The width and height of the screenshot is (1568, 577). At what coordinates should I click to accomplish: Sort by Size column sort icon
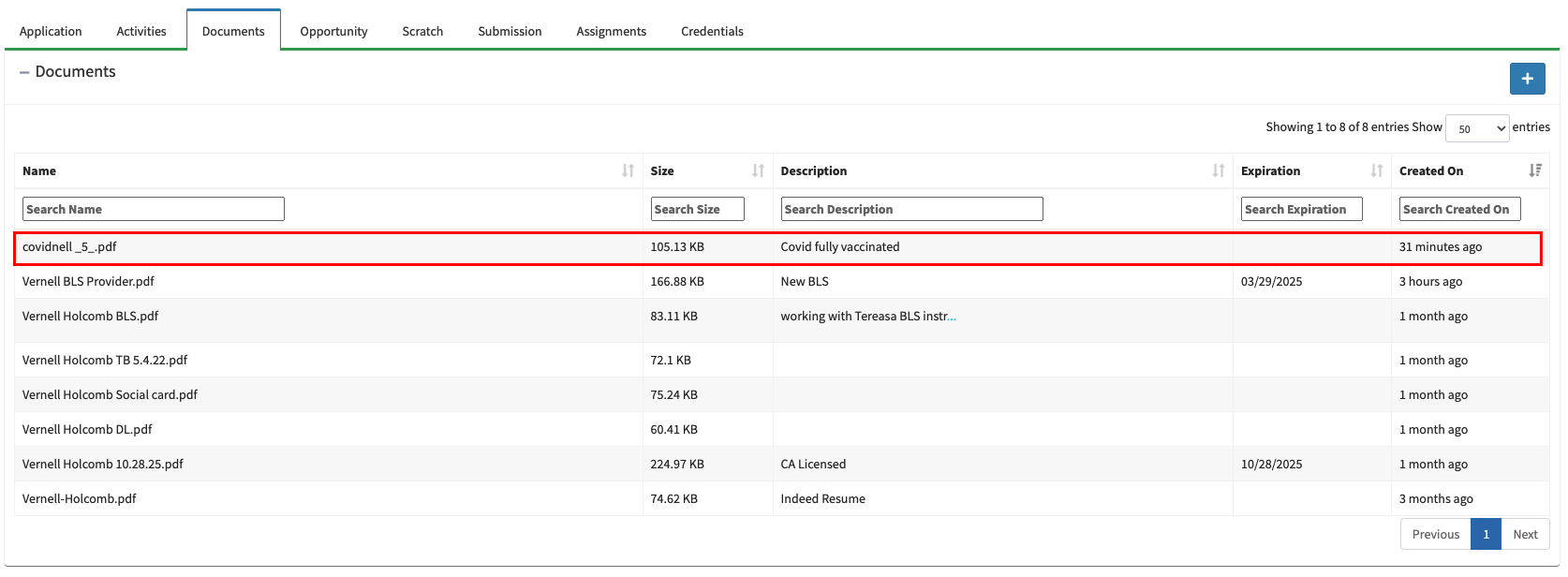coord(758,170)
